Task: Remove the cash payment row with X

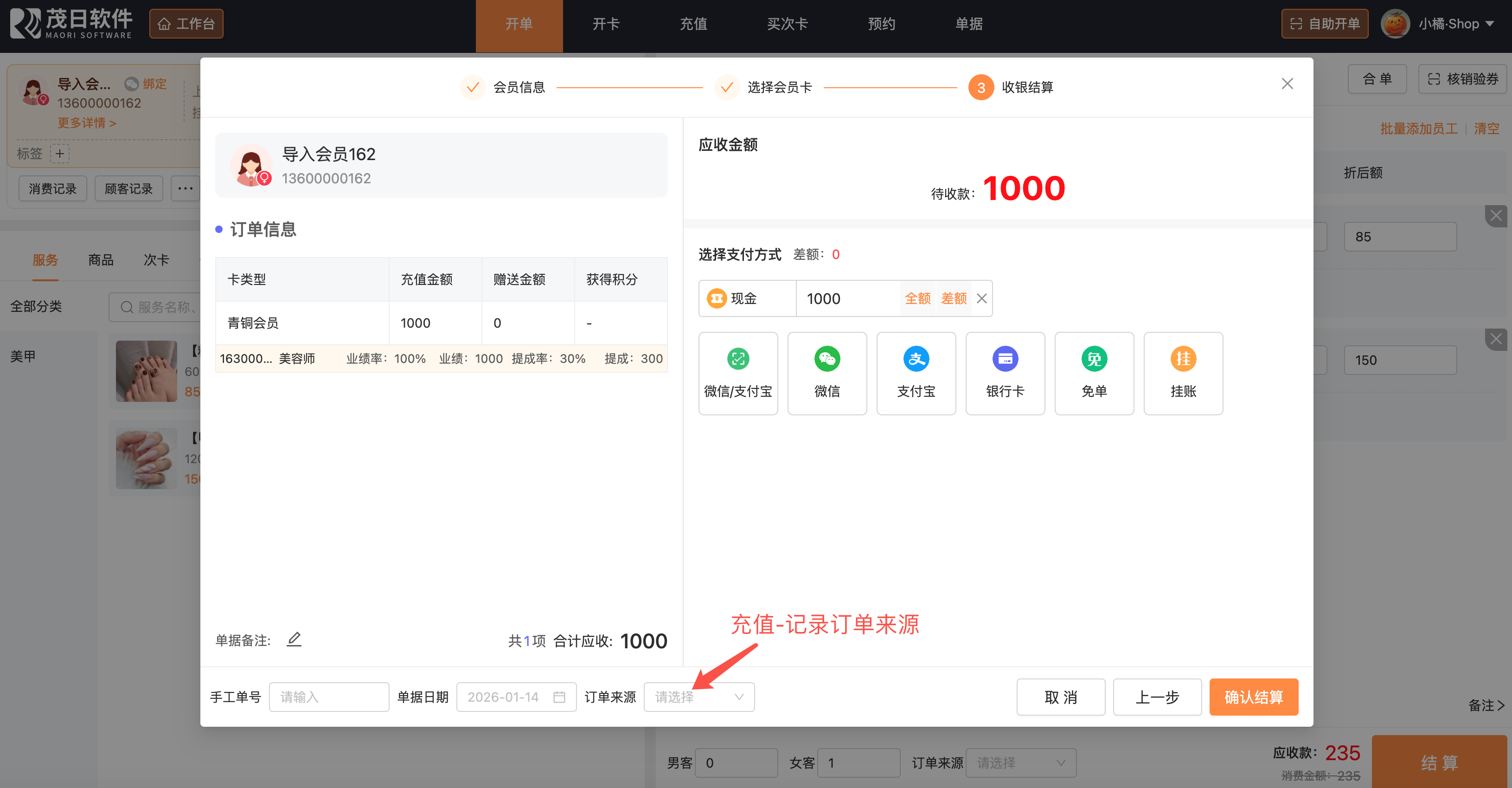Action: click(x=981, y=298)
